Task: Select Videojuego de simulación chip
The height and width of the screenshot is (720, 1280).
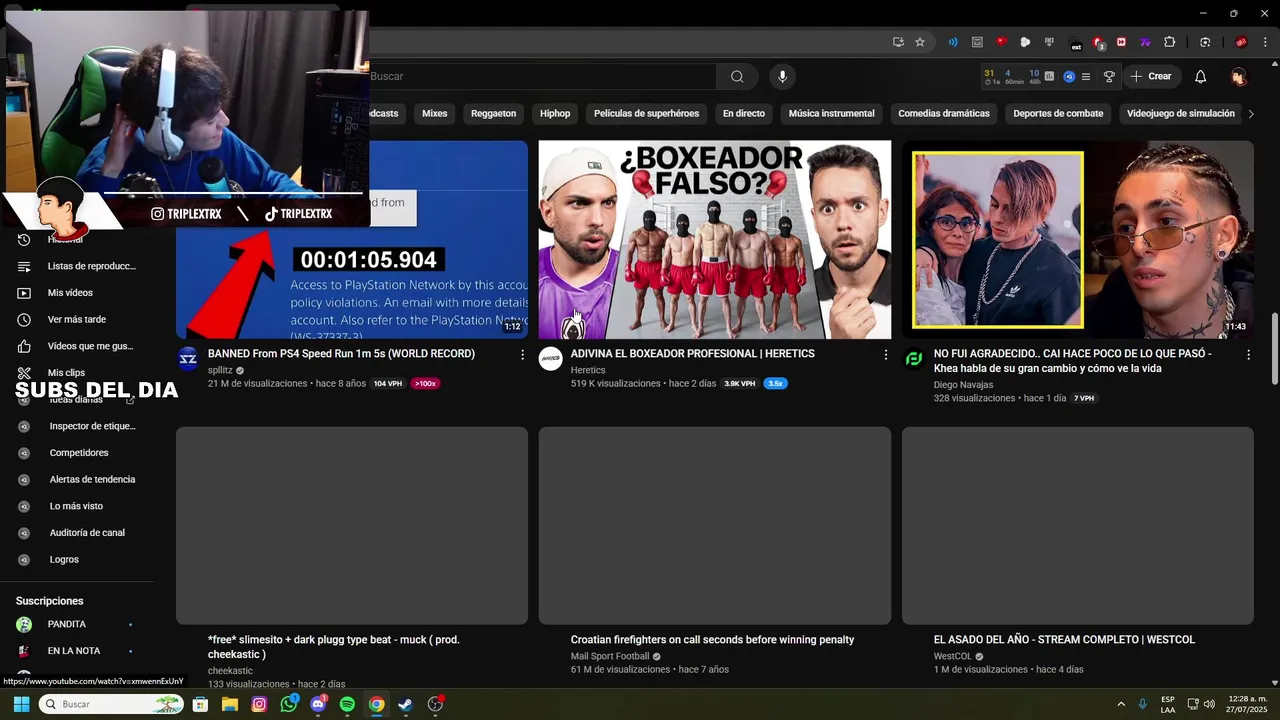Action: pos(1180,114)
